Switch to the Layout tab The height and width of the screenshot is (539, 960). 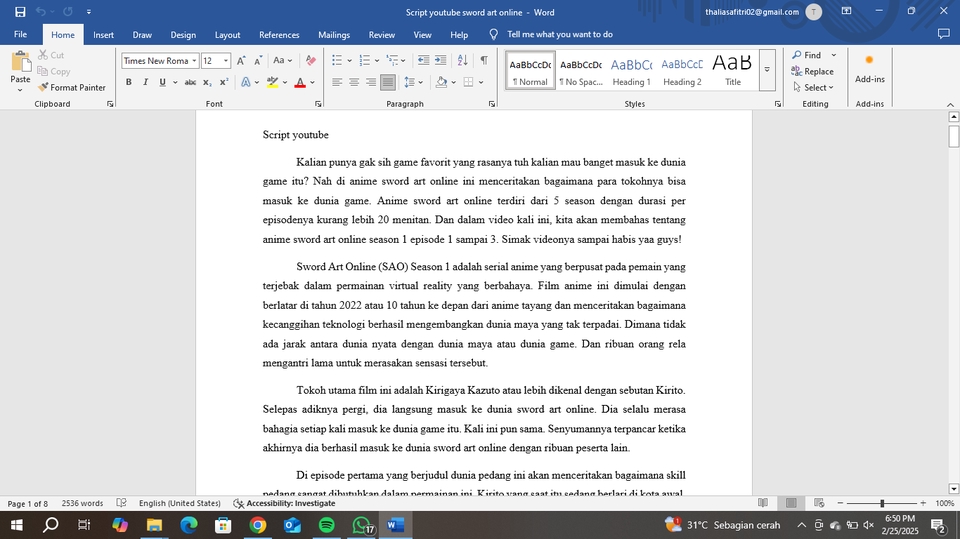(x=227, y=35)
